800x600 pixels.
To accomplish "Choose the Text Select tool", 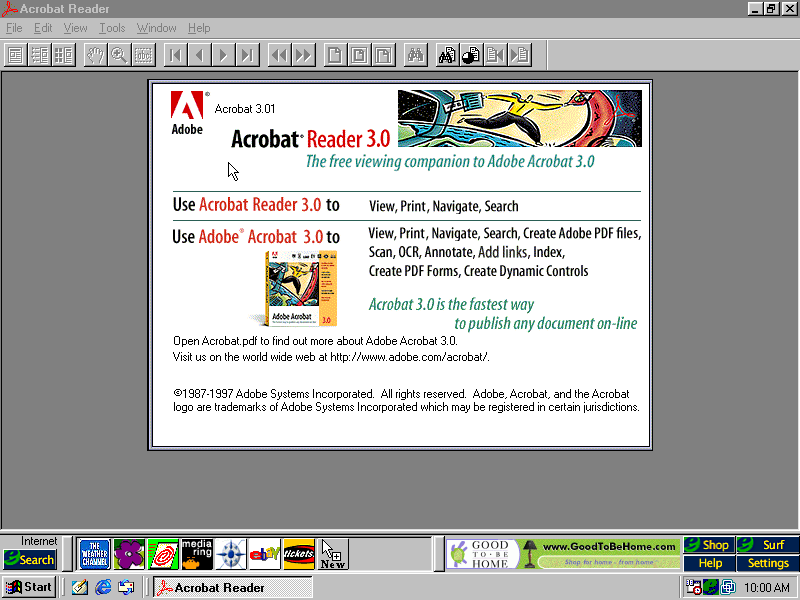I will (x=143, y=55).
